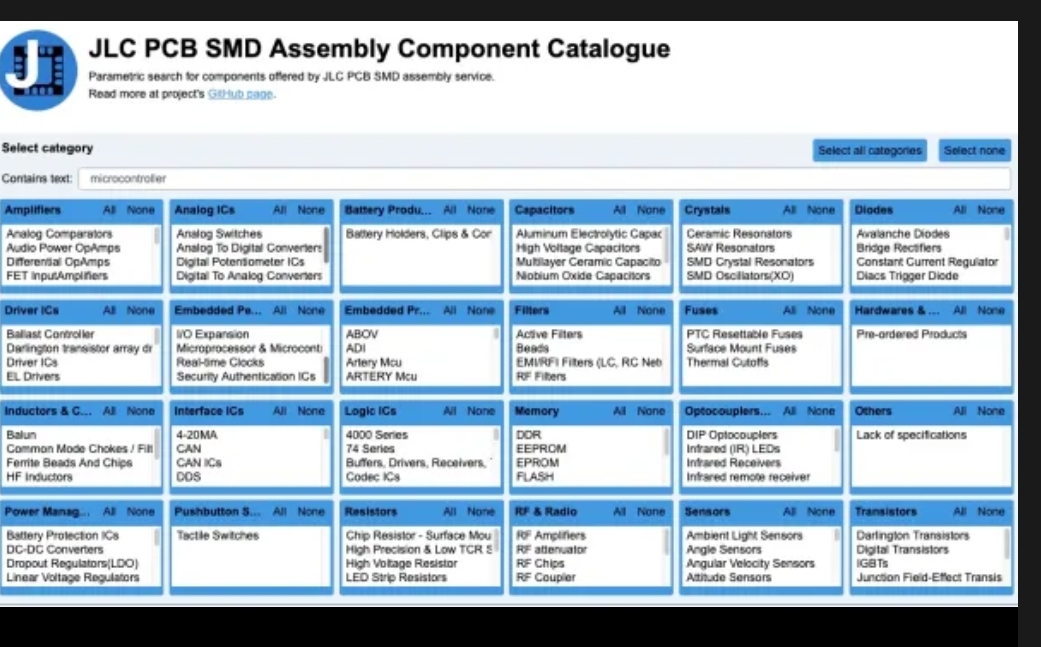Select 74 Series in Logic ICs
1041x647 pixels.
[370, 449]
